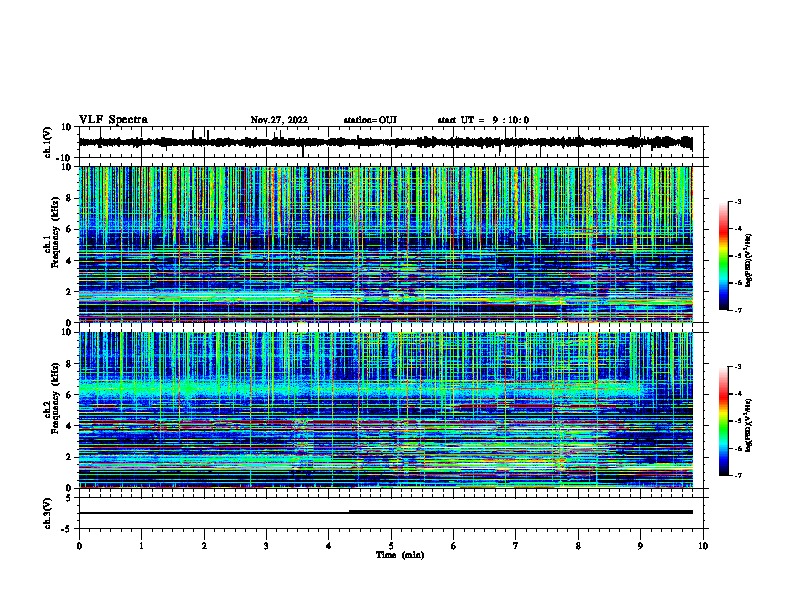The width and height of the screenshot is (792, 612).
Task: Click the ch.2 spectrogram color bar
Action: coord(724,421)
